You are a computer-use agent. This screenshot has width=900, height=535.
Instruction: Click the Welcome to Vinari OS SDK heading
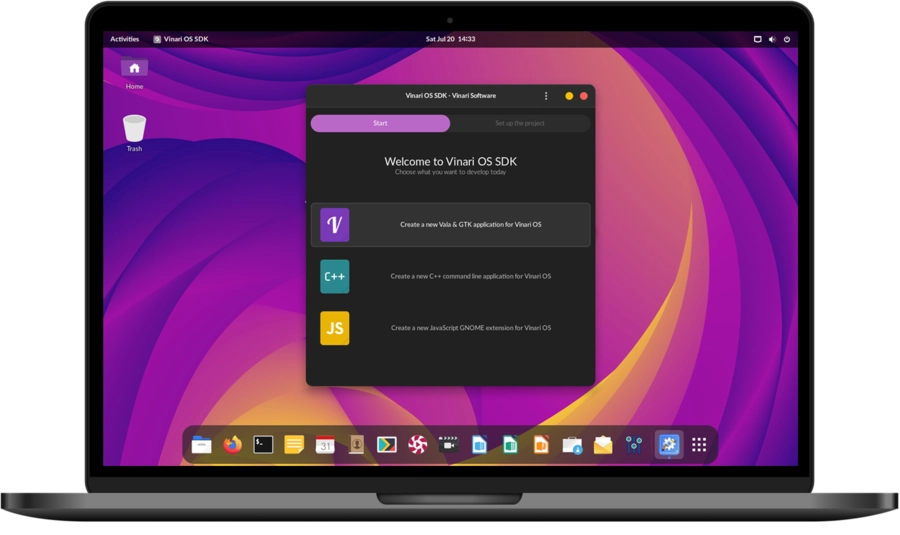pyautogui.click(x=451, y=161)
